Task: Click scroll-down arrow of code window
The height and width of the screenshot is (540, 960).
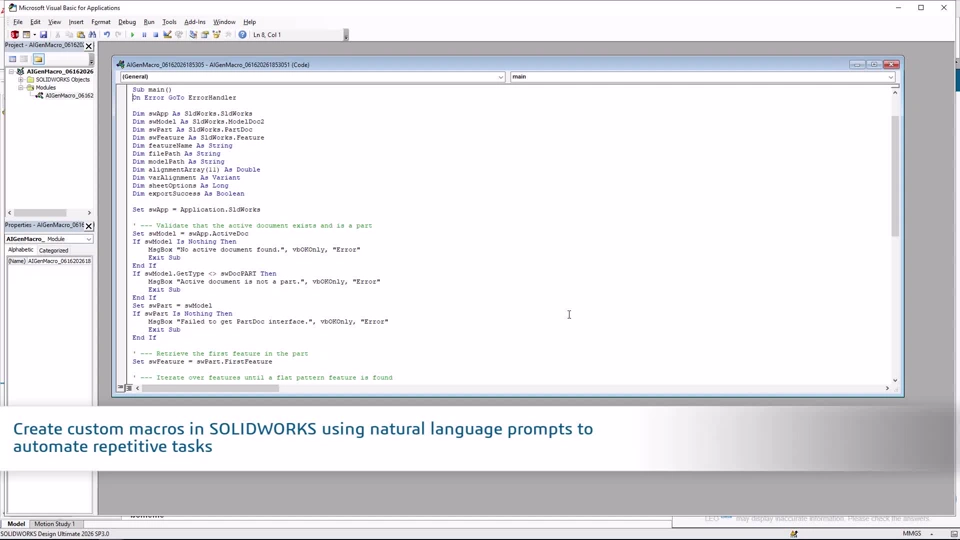Action: pos(894,380)
